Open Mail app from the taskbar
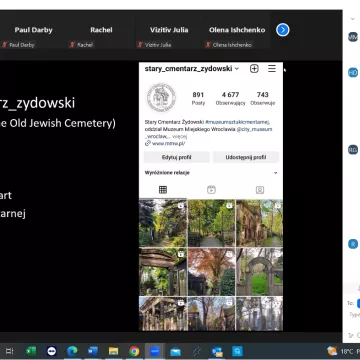The image size is (360, 360). click(175, 351)
